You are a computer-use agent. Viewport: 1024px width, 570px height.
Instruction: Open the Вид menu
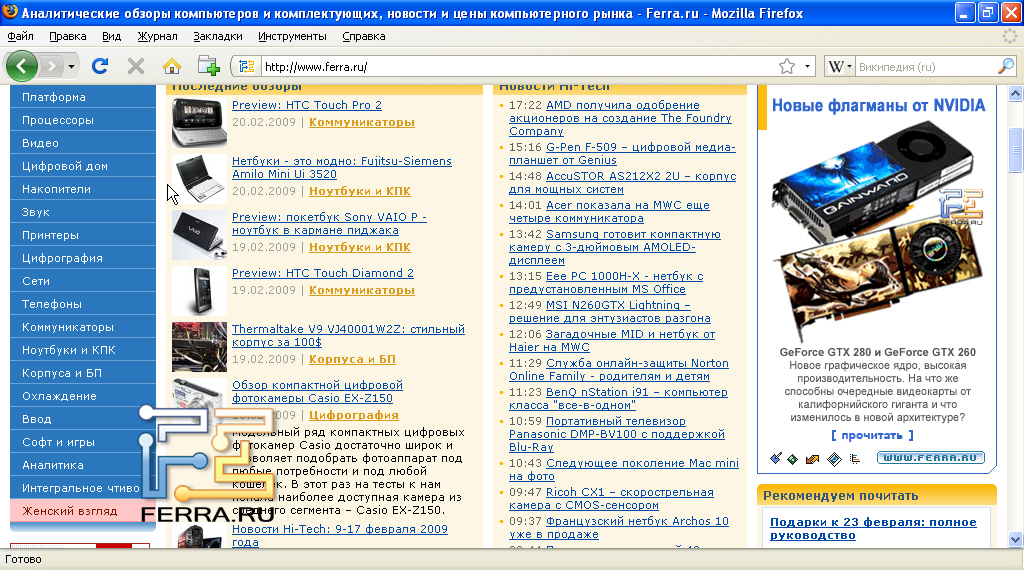point(112,37)
